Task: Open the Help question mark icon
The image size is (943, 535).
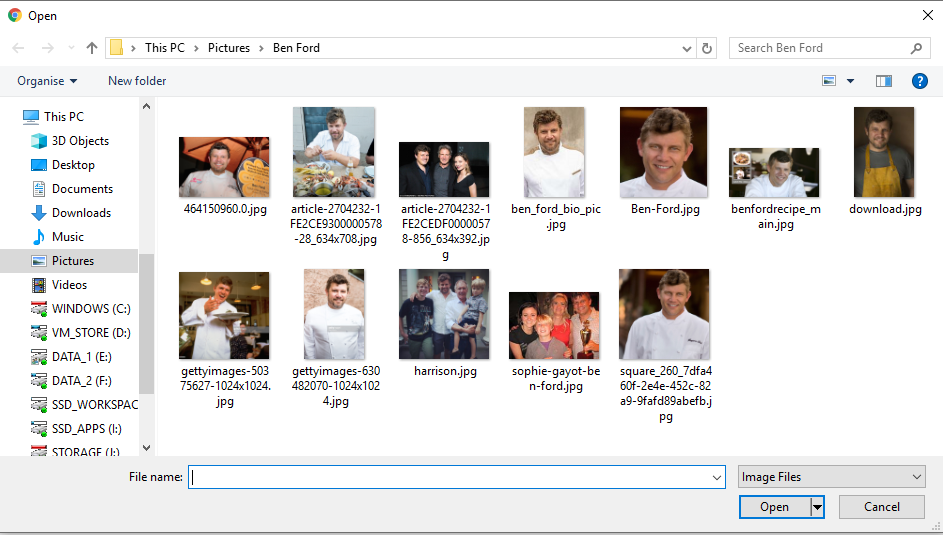Action: [919, 81]
